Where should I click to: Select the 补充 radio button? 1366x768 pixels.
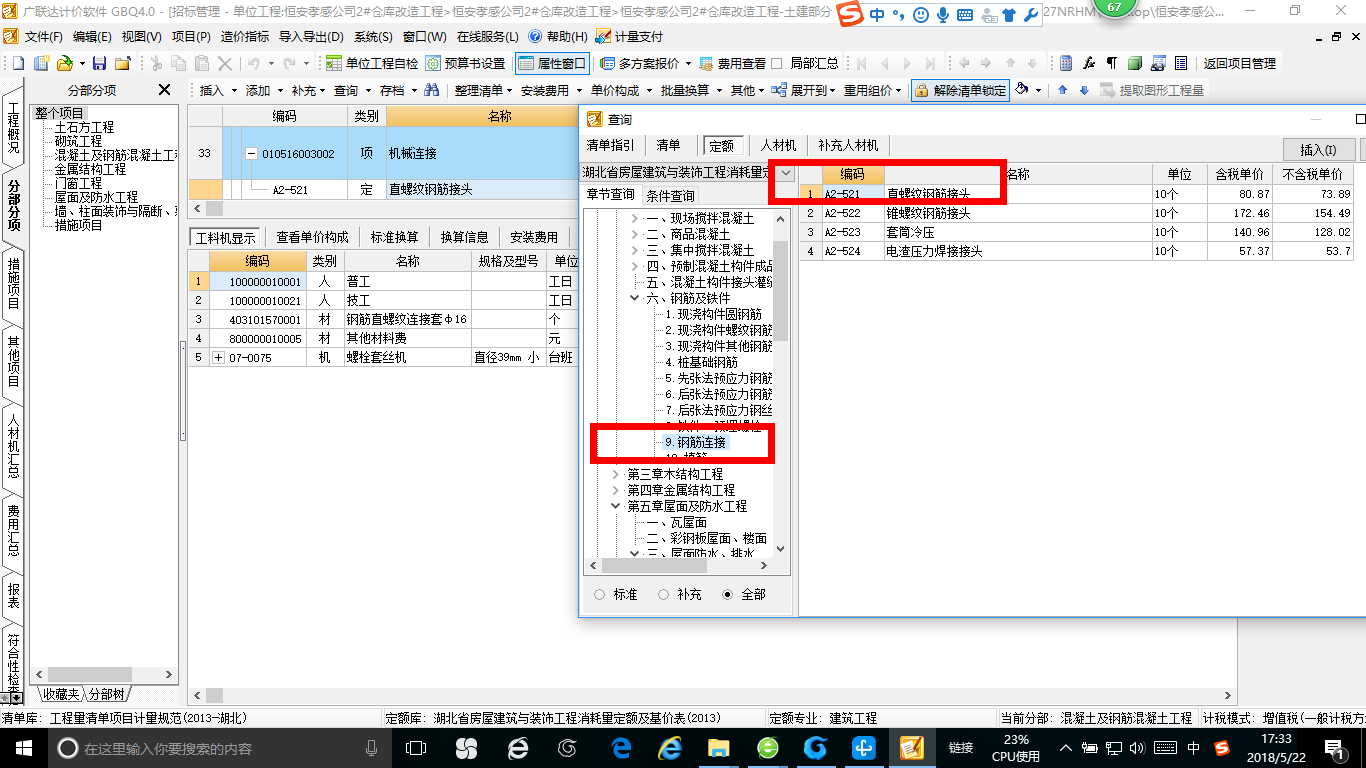tap(663, 594)
